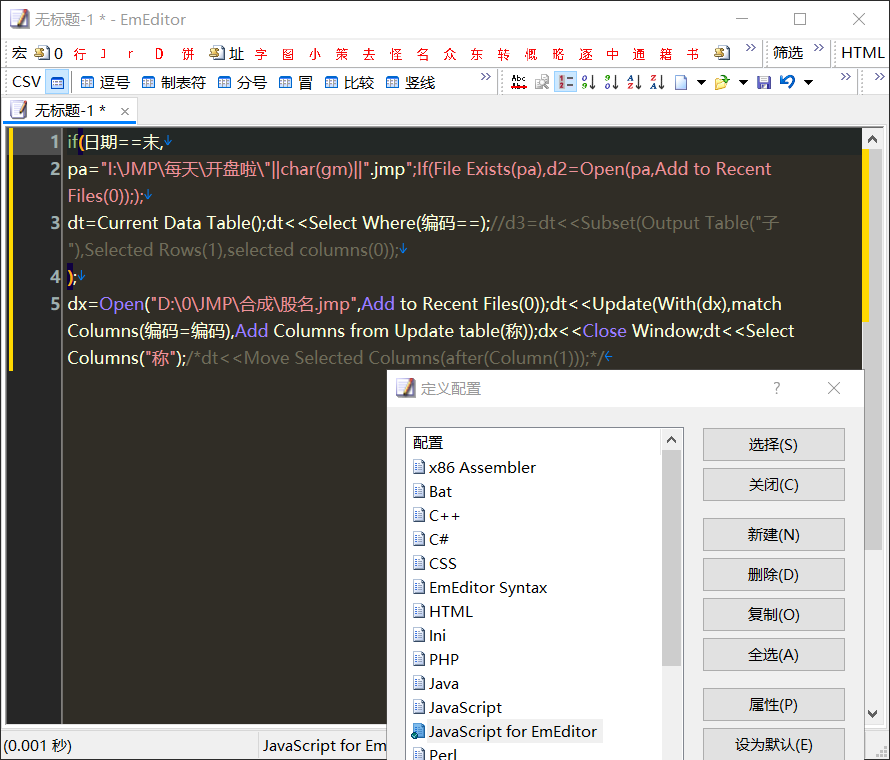Open the New file dropdown arrow

point(701,83)
